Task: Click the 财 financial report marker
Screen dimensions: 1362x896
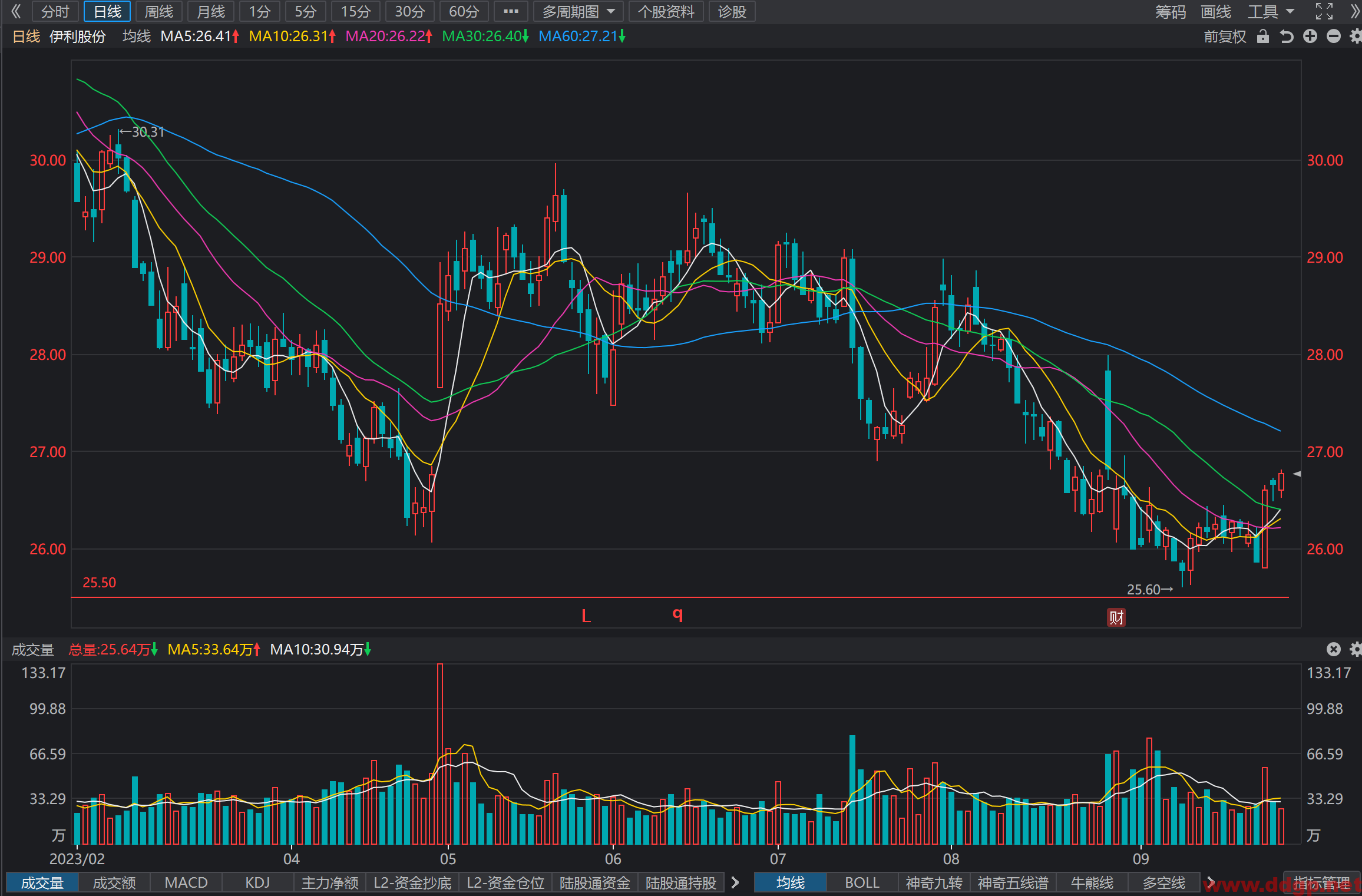Action: [x=1116, y=617]
